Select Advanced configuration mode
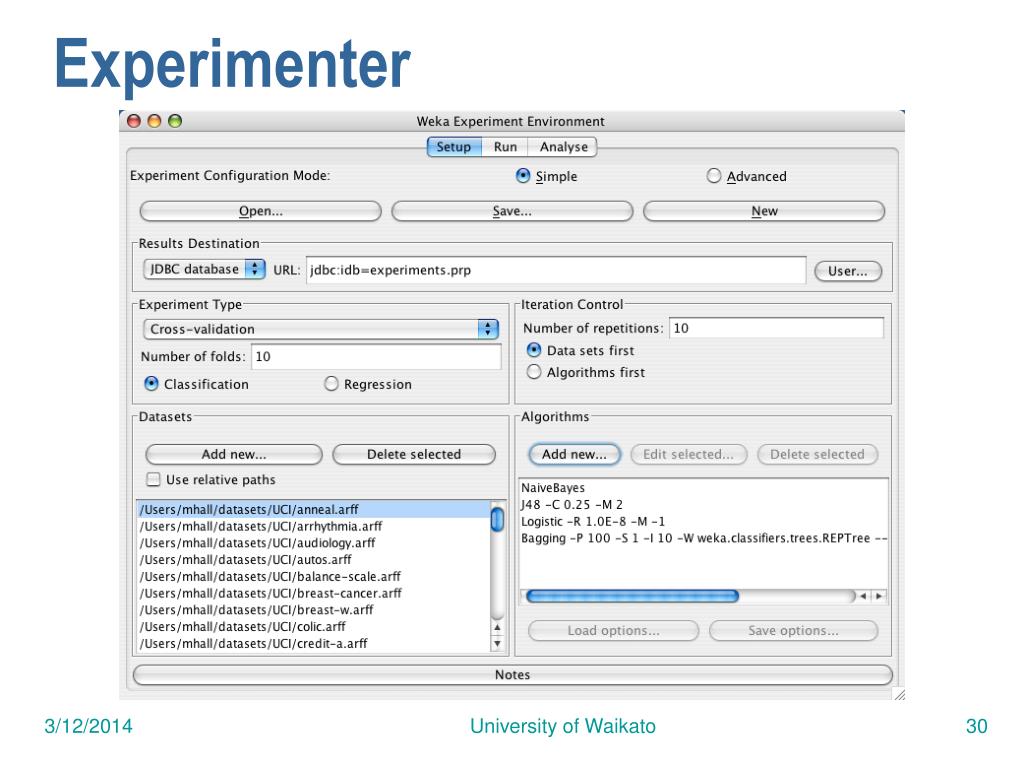Viewport: 1024px width, 768px height. click(x=714, y=176)
